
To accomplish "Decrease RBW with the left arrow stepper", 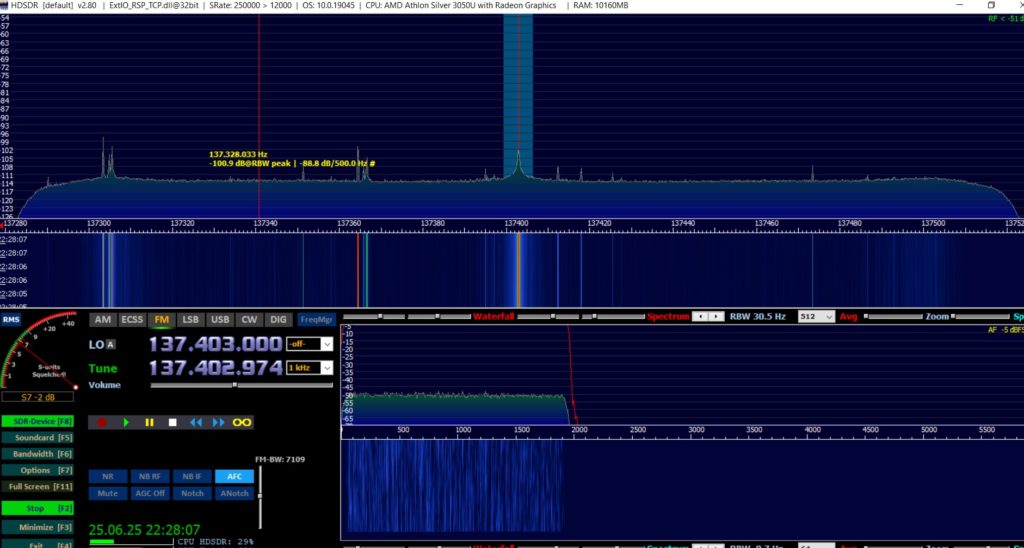I will tap(699, 316).
